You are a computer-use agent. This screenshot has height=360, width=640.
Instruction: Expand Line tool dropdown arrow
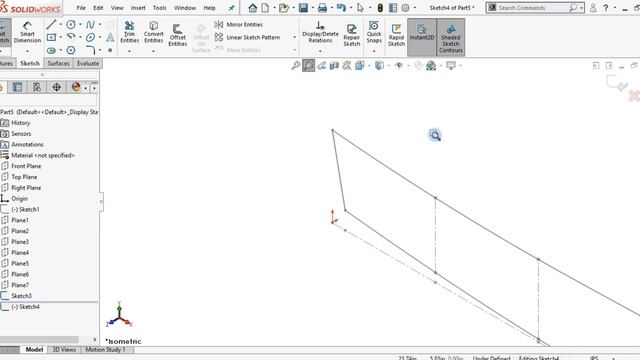61,24
